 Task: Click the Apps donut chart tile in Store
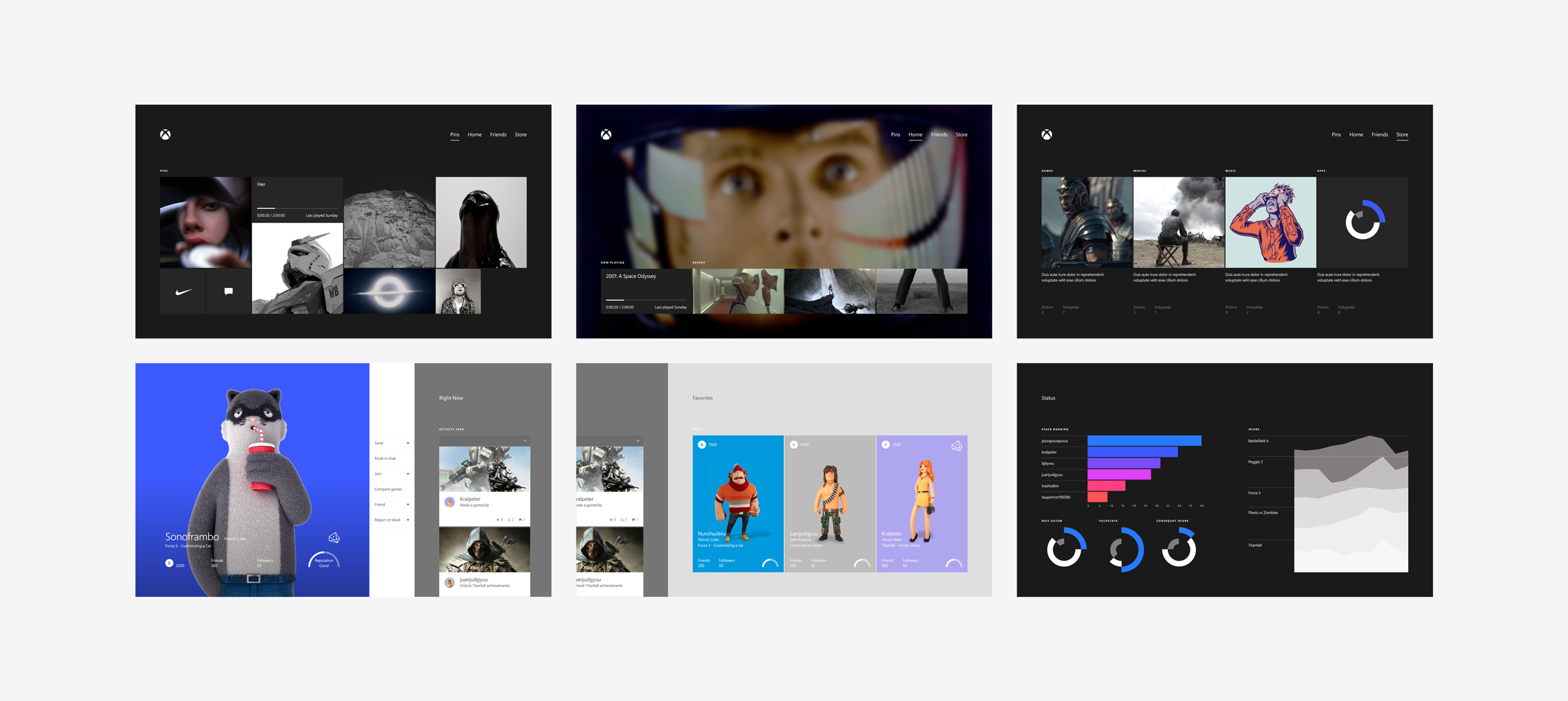point(1362,222)
